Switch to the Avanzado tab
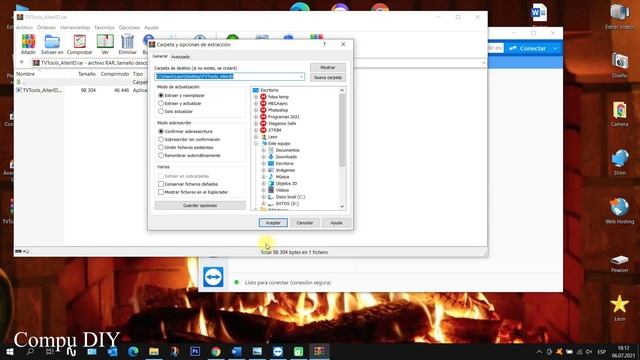Screen dimensions: 640x360 (180, 57)
